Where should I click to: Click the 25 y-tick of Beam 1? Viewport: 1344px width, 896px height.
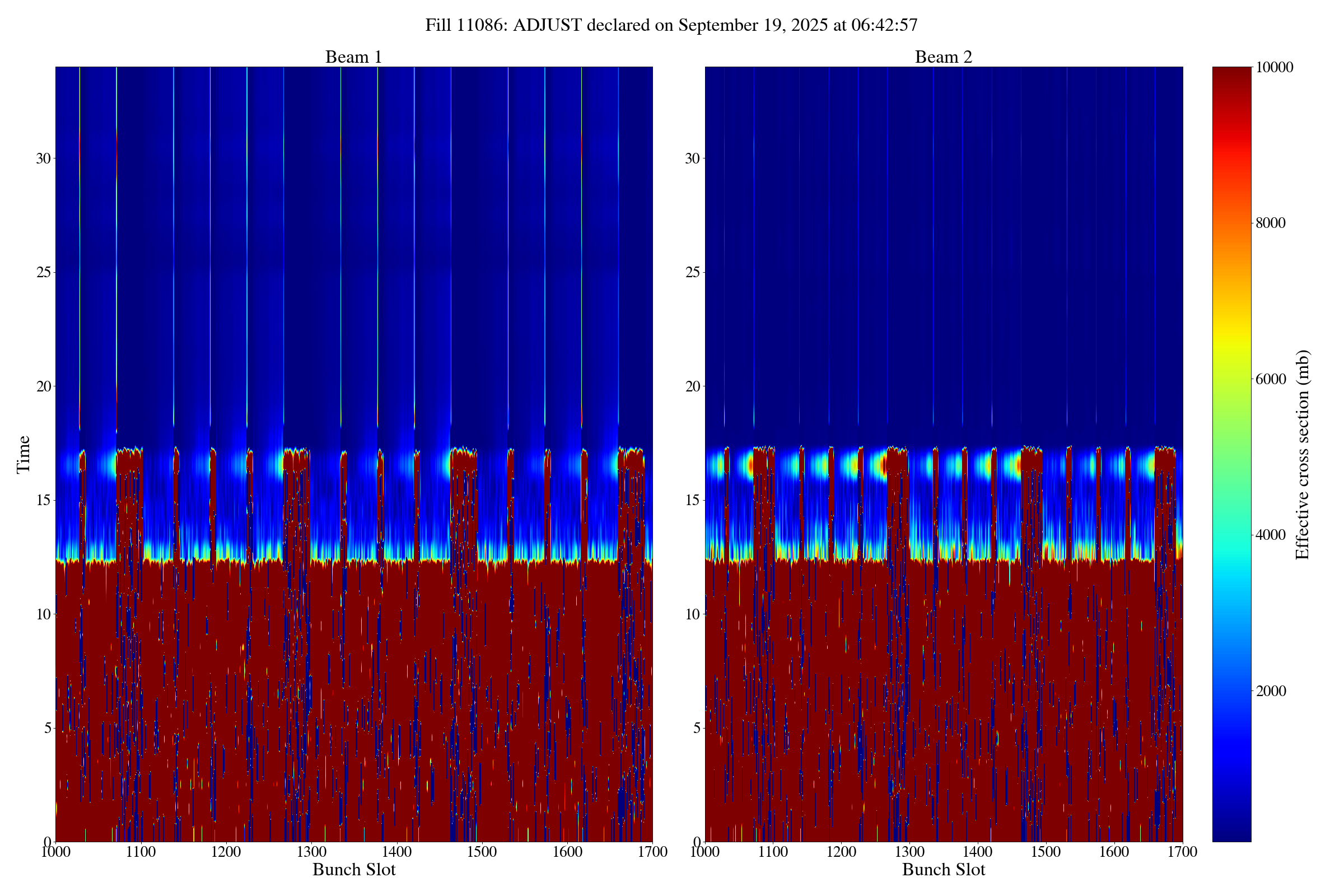click(x=44, y=273)
